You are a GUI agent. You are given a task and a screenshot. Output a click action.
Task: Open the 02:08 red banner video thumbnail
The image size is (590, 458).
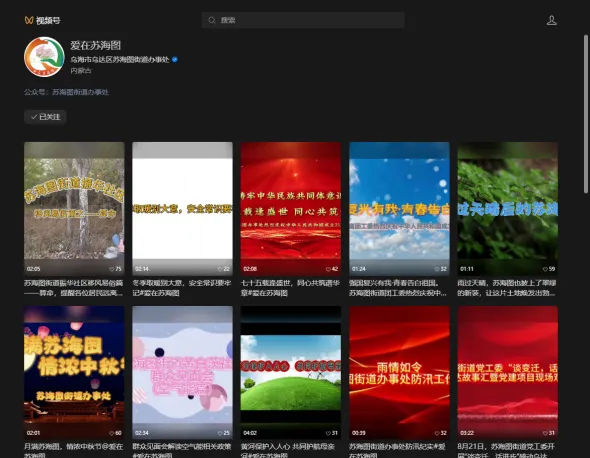291,208
